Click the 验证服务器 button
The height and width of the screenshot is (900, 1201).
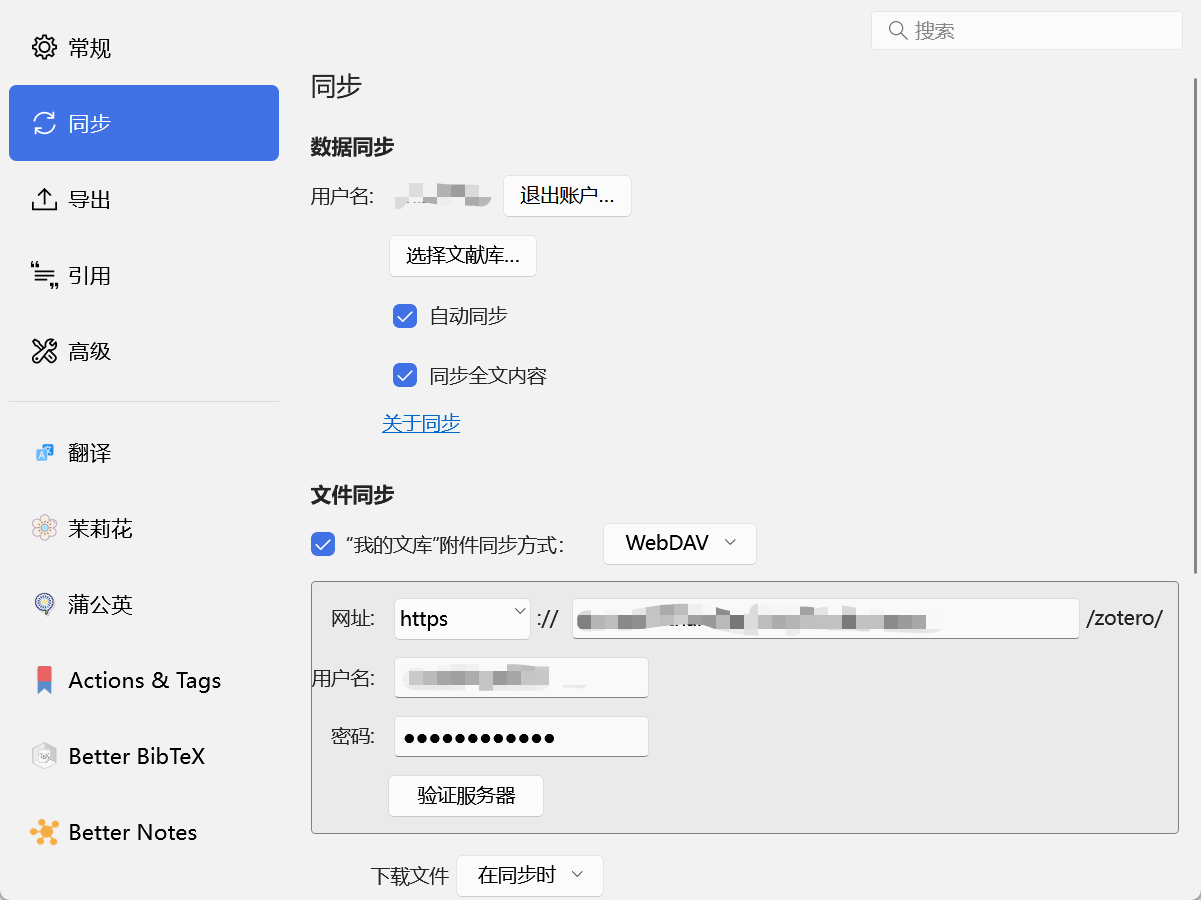coord(466,796)
